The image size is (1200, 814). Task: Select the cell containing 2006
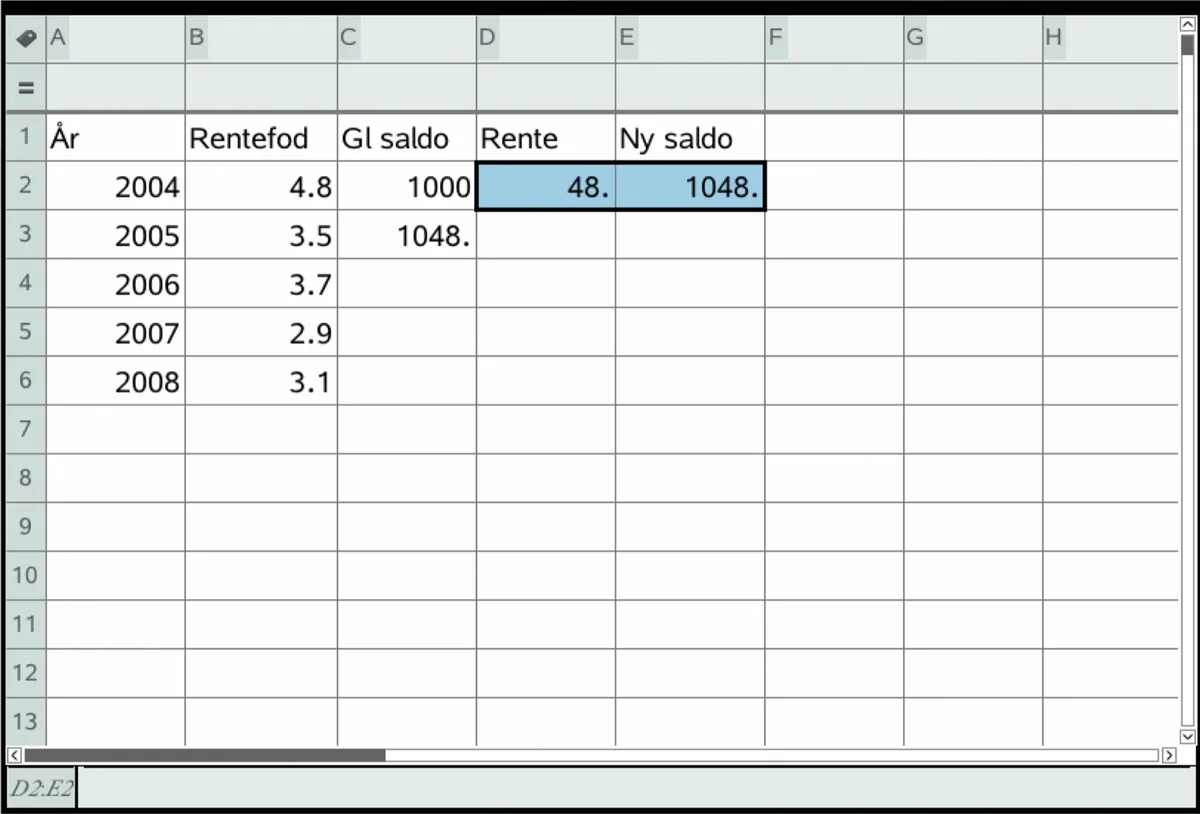pos(116,284)
